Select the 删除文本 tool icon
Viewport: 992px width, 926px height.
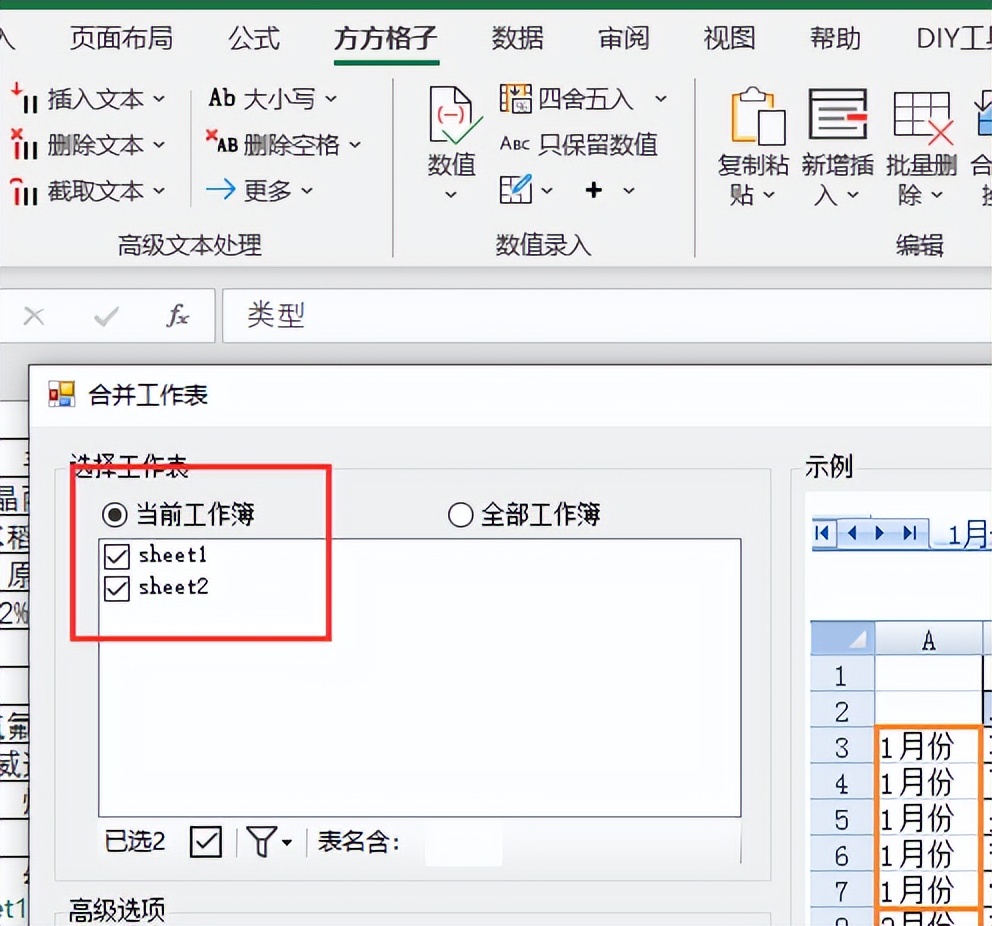22,145
